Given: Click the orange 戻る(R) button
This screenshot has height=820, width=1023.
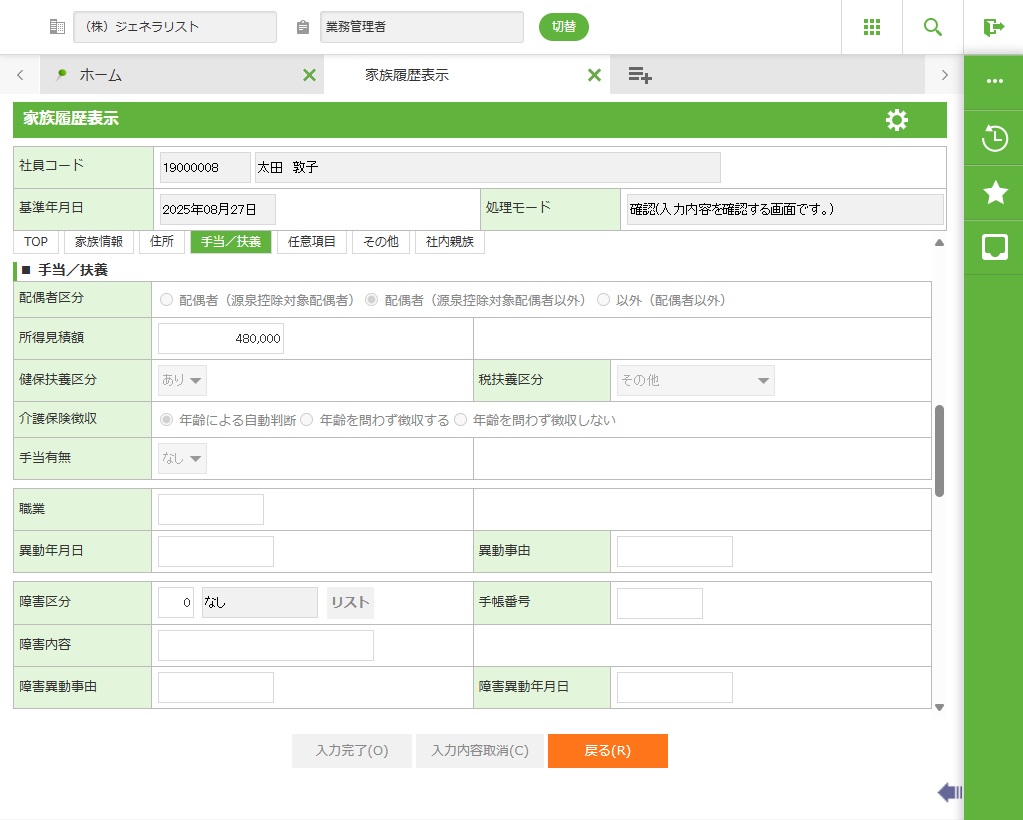Looking at the screenshot, I should (607, 751).
